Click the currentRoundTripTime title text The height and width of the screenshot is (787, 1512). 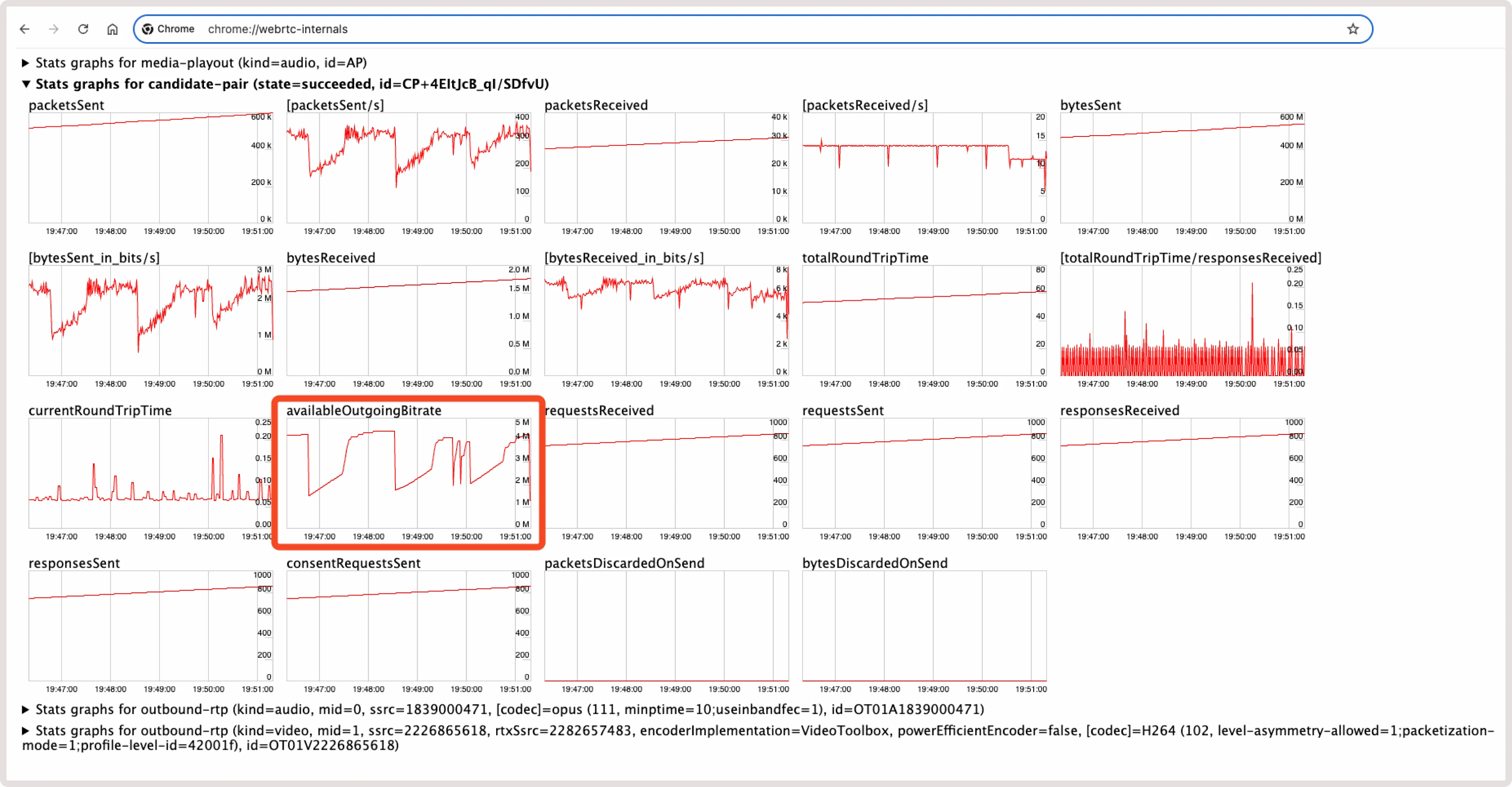click(x=100, y=411)
